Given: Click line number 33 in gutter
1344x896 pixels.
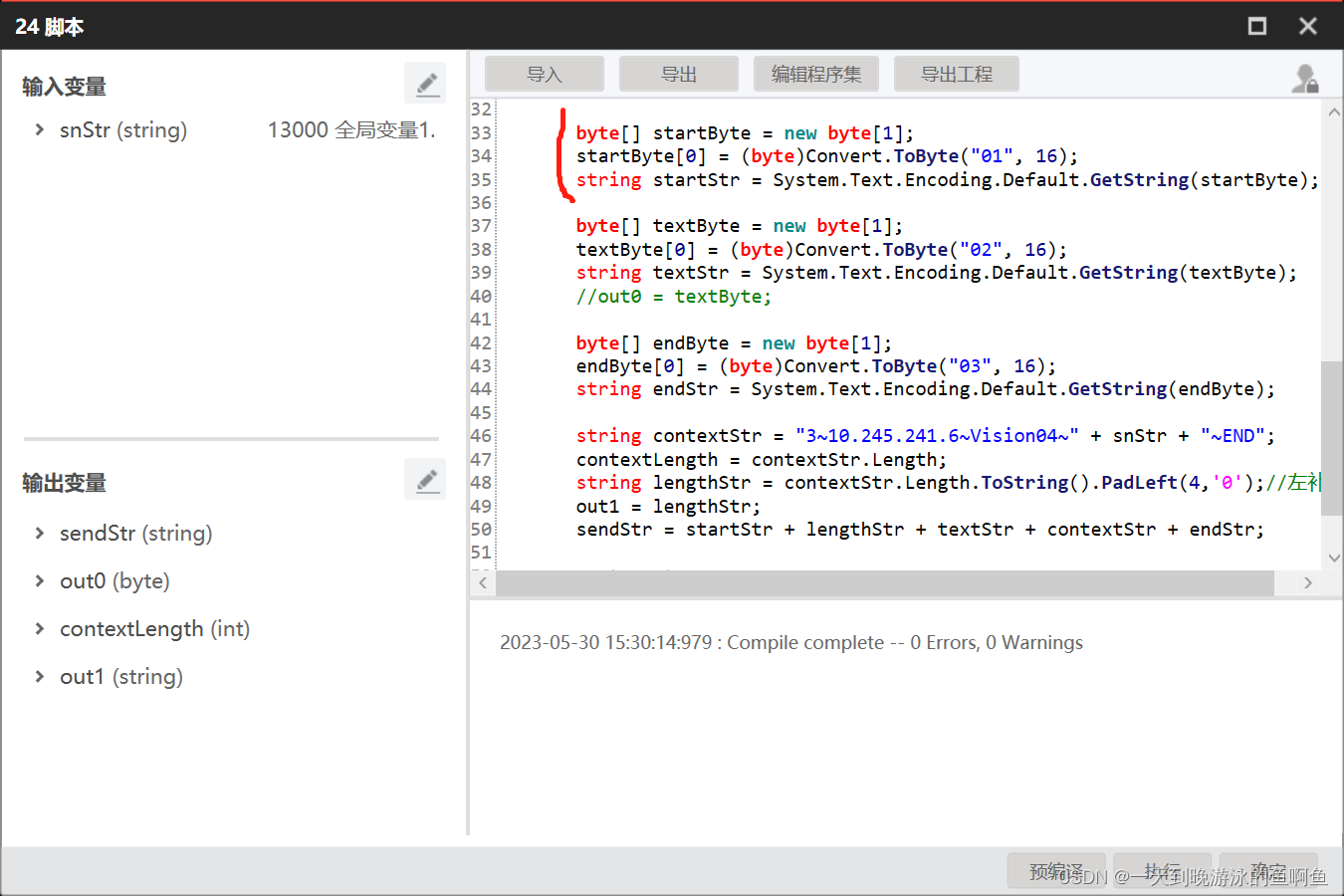Looking at the screenshot, I should coord(481,133).
